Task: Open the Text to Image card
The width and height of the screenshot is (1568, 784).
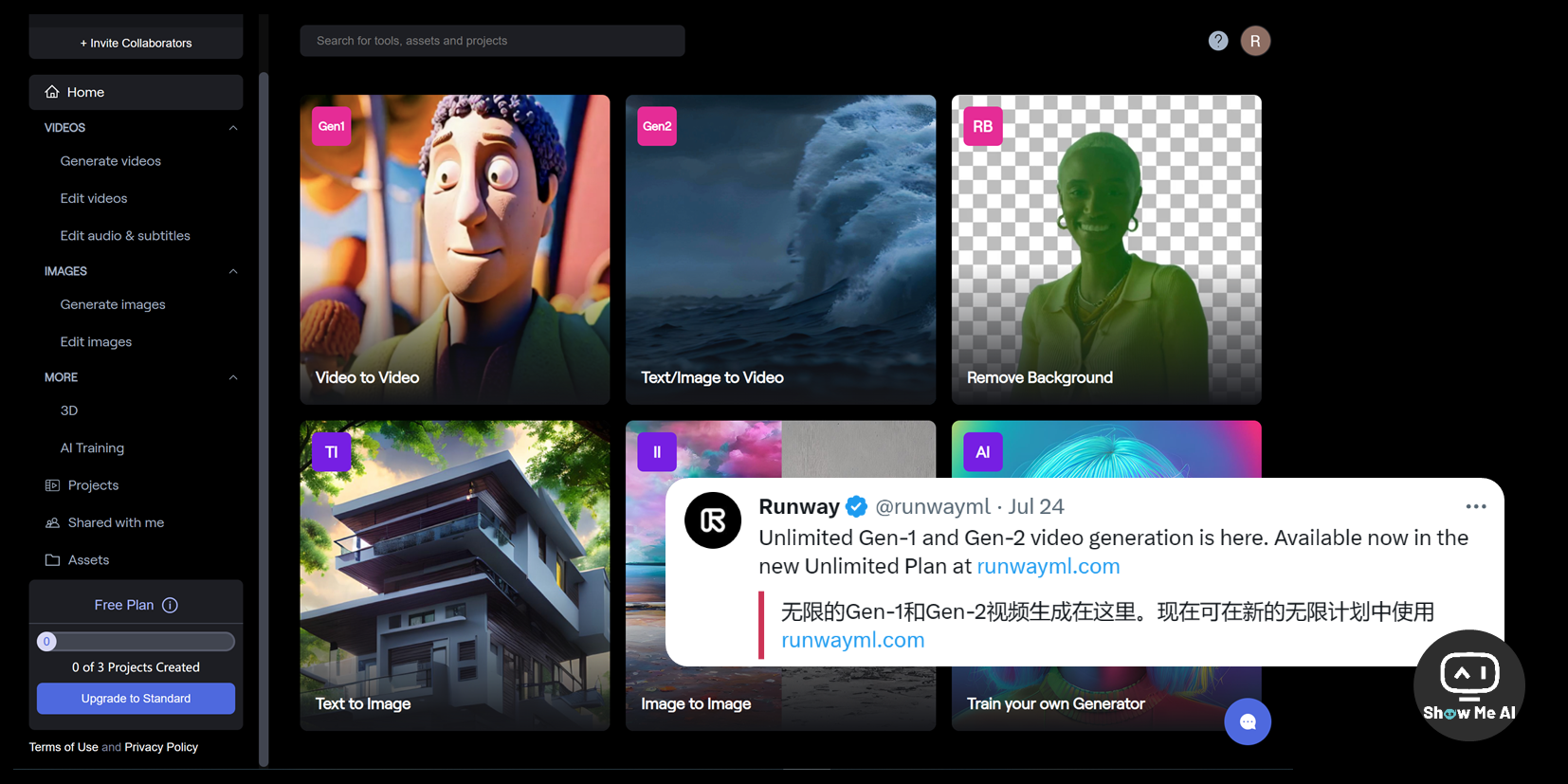Action: (455, 575)
